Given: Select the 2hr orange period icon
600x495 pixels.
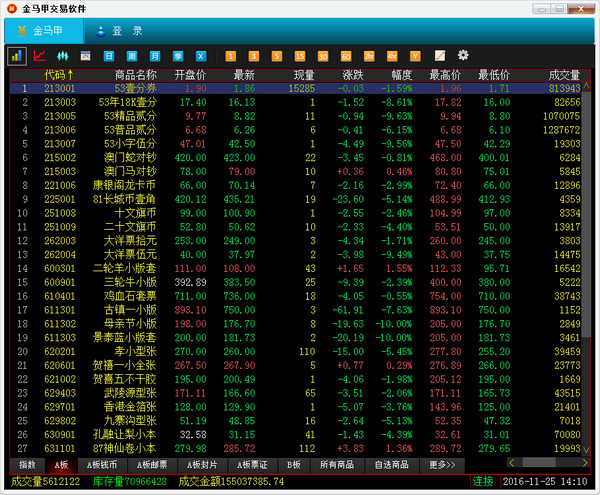Looking at the screenshot, I should 369,57.
